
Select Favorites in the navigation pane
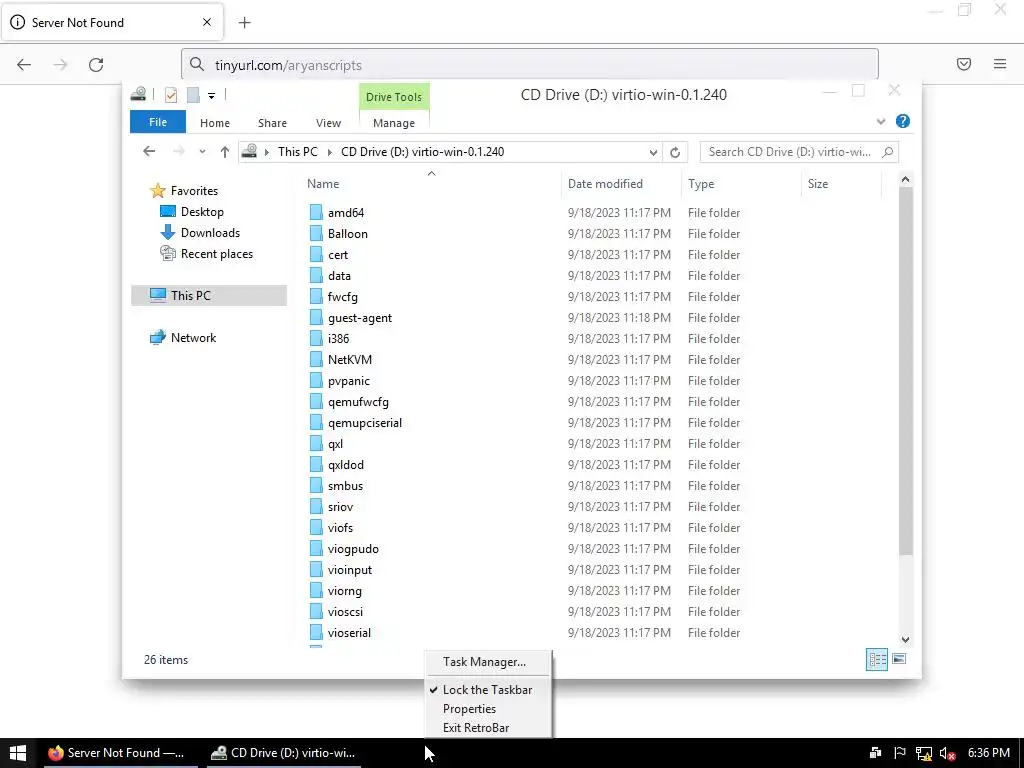pos(194,191)
